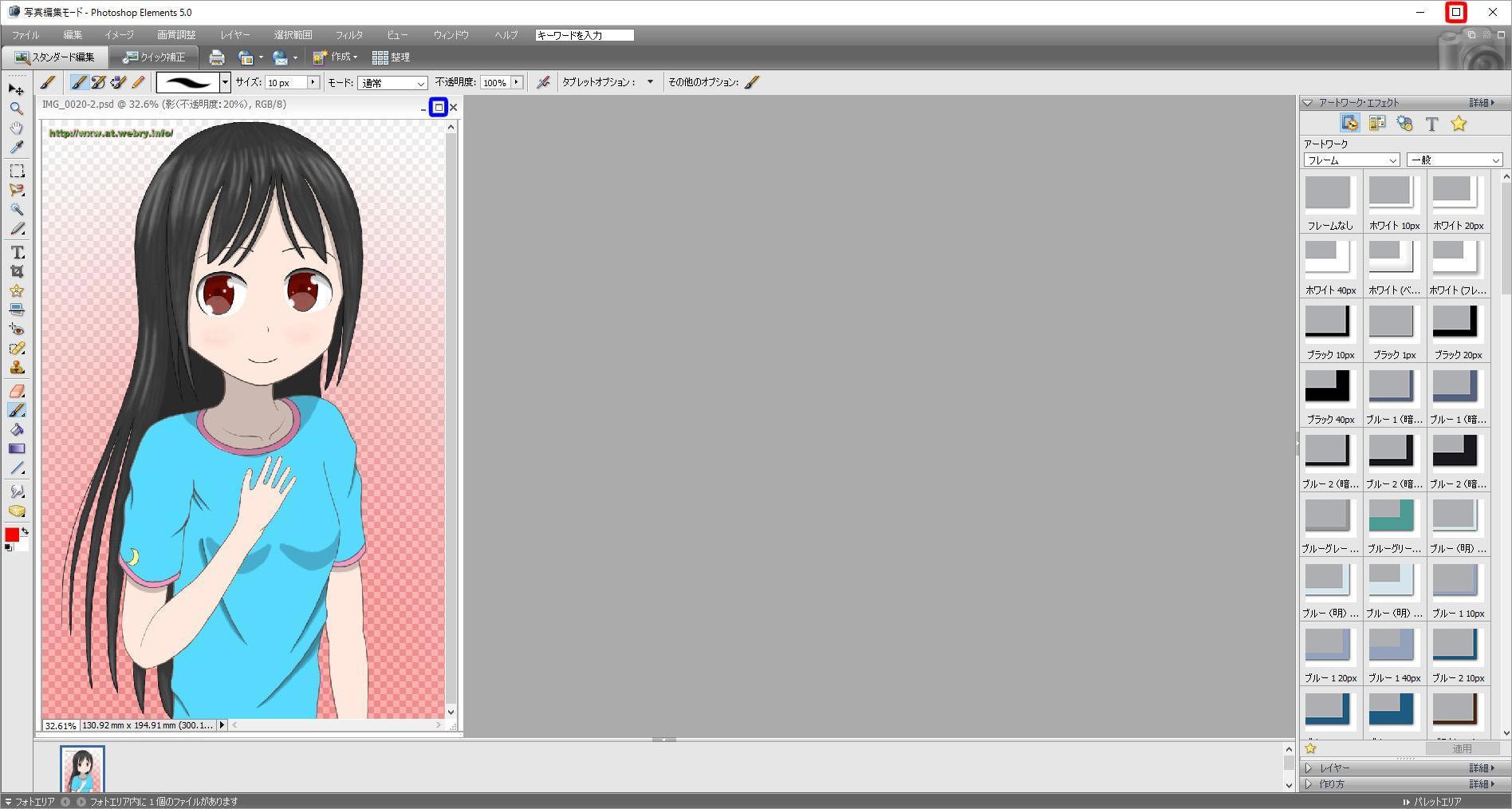1512x809 pixels.
Task: Select the Clone Stamp tool
Action: pyautogui.click(x=16, y=368)
